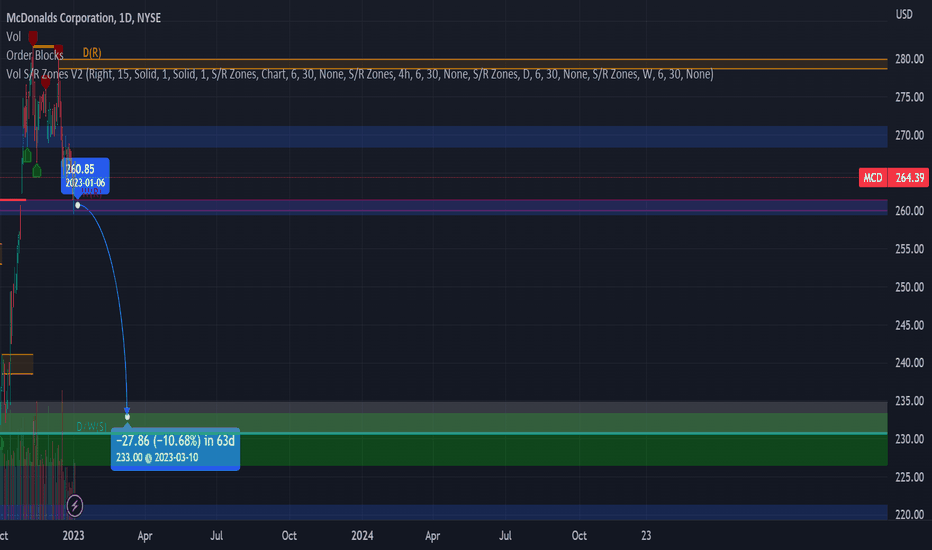Click the MCD ticker price tag

tap(873, 178)
